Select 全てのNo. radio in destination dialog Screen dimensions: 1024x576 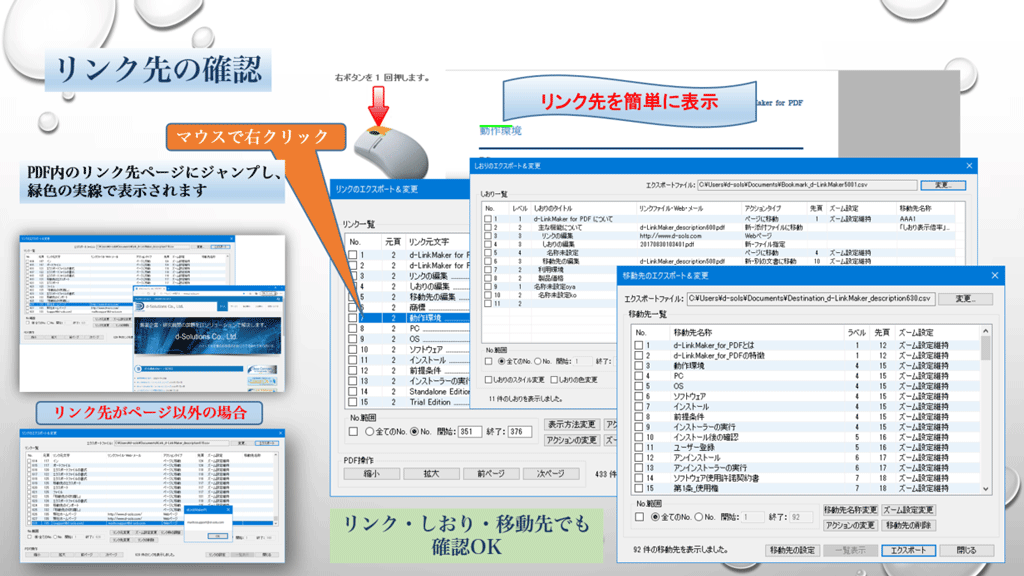click(657, 517)
